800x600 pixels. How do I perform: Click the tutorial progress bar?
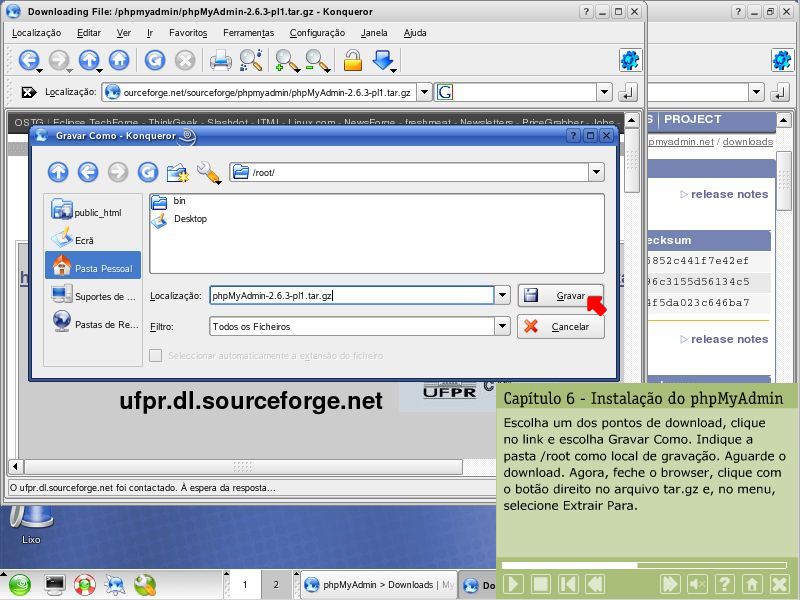(x=646, y=565)
